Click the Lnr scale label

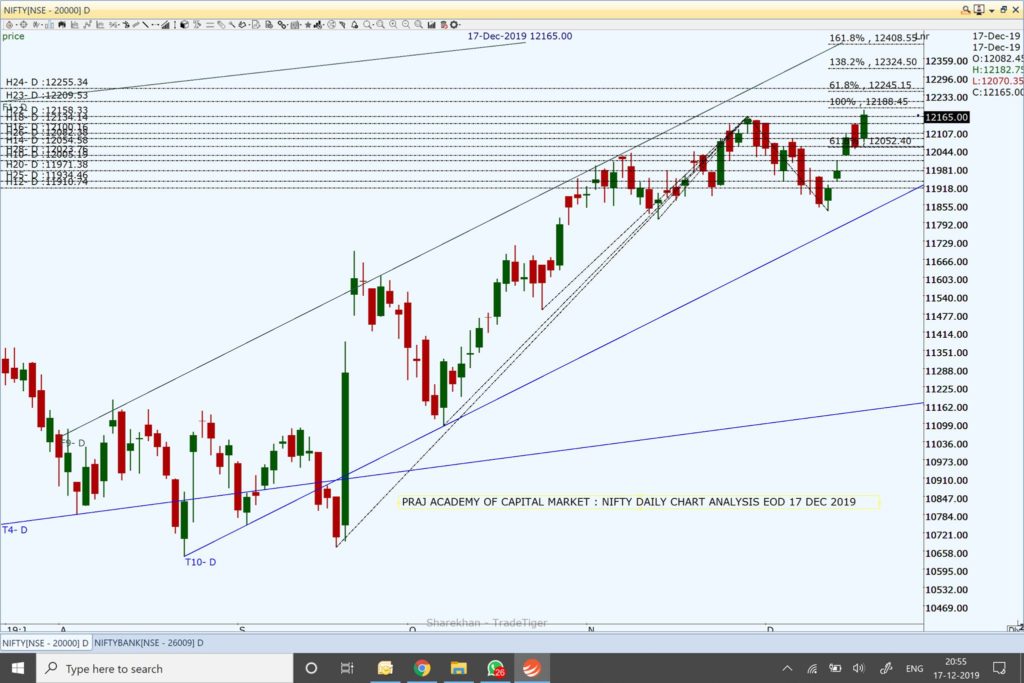coord(922,36)
